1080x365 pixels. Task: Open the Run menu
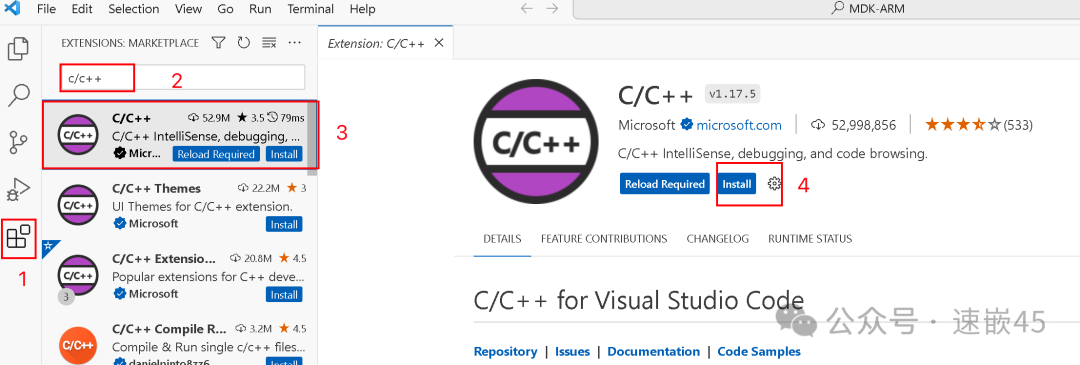pyautogui.click(x=260, y=10)
